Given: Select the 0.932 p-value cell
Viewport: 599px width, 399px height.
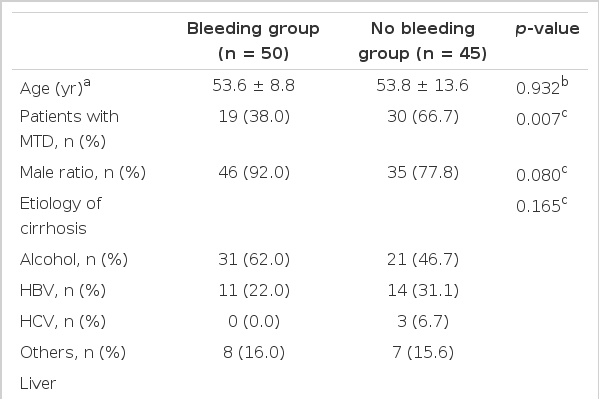Looking at the screenshot, I should [542, 87].
